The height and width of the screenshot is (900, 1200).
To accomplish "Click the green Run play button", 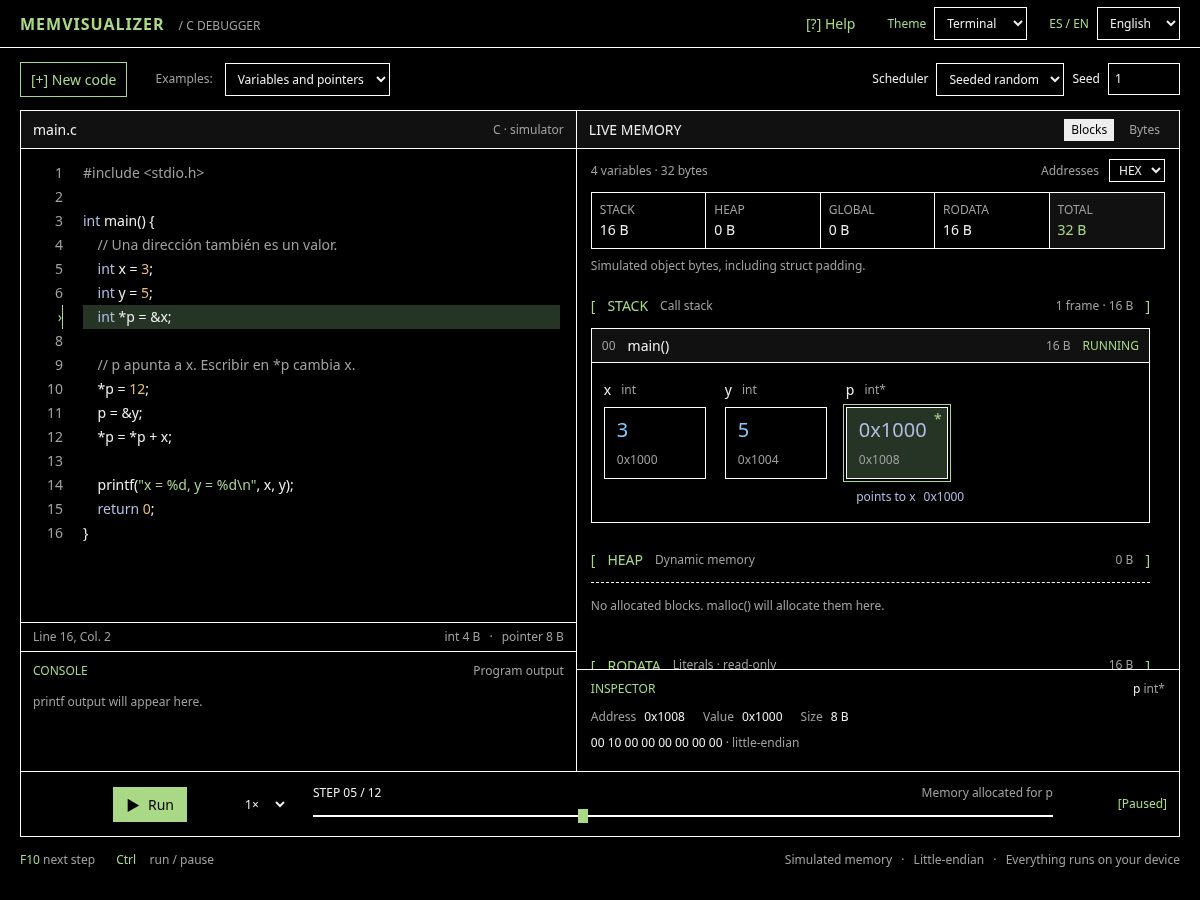I will coord(150,804).
